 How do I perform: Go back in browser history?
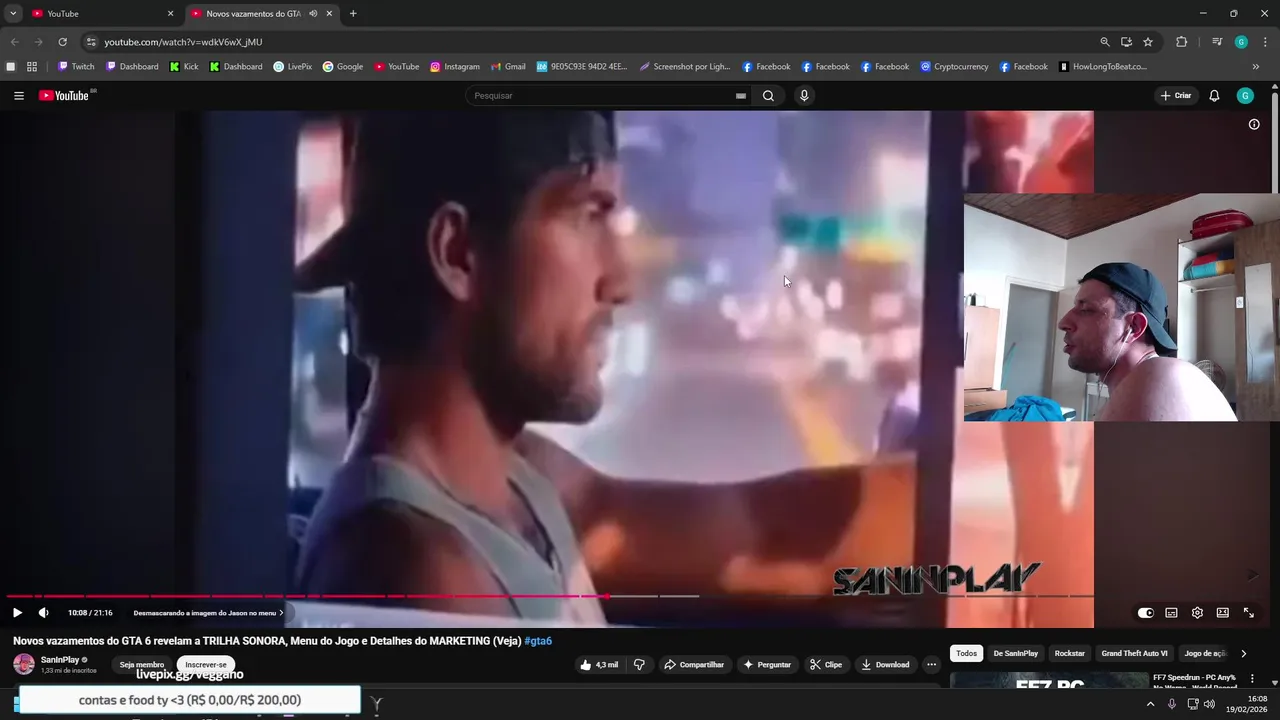click(x=14, y=42)
